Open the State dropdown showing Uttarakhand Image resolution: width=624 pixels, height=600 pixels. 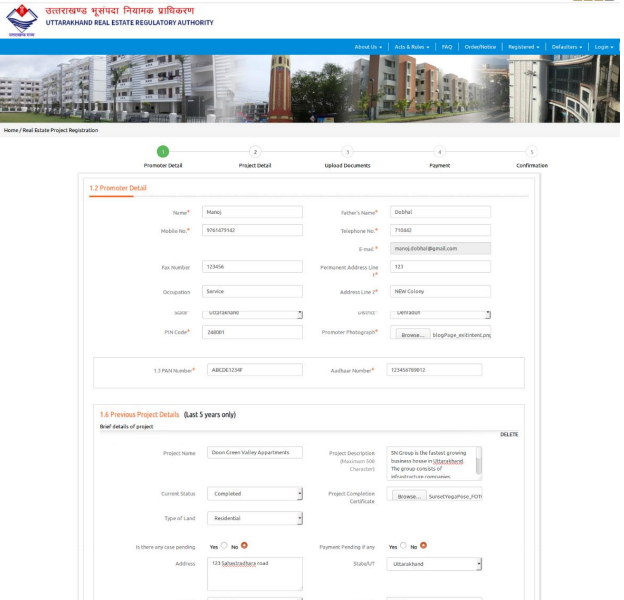tap(252, 314)
